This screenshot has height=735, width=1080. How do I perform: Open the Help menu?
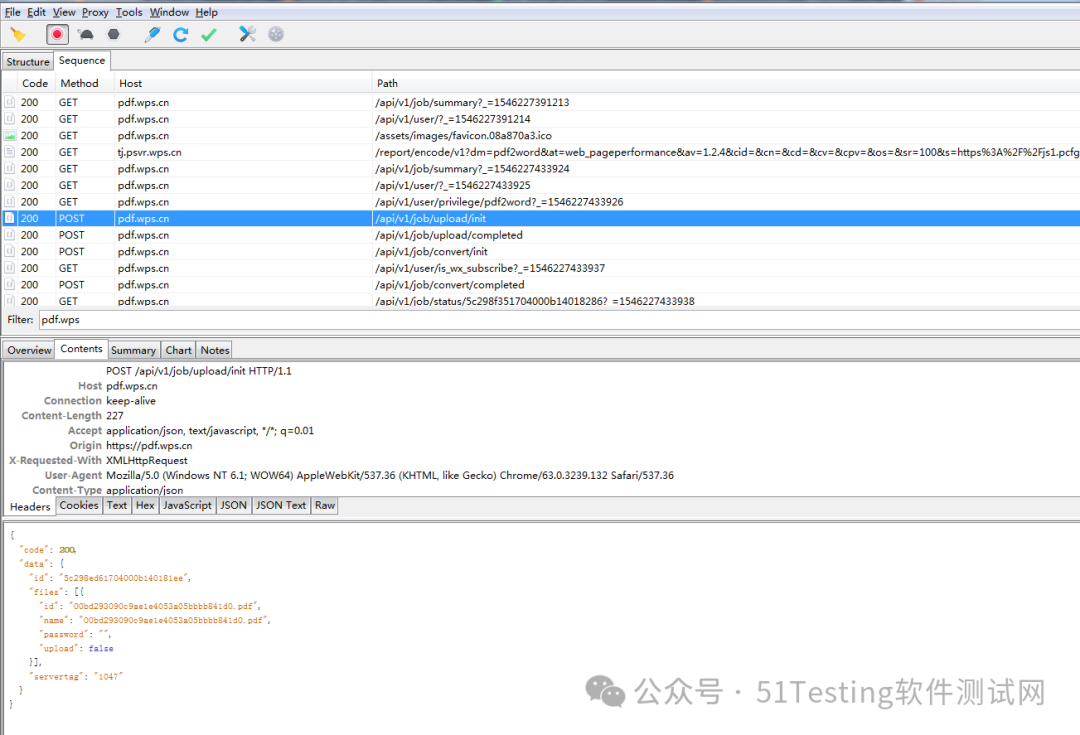(207, 12)
